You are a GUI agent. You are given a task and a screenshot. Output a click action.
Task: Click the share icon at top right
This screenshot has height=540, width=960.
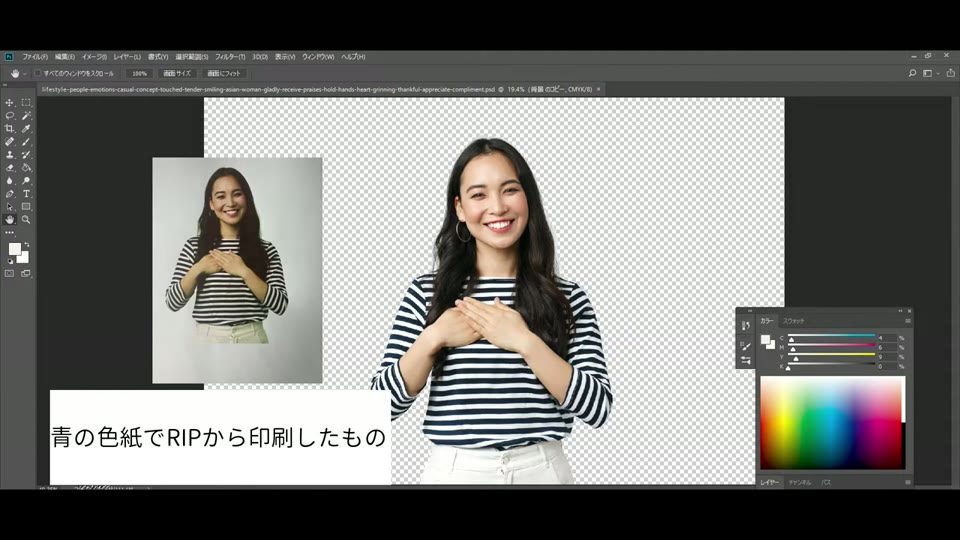[951, 73]
